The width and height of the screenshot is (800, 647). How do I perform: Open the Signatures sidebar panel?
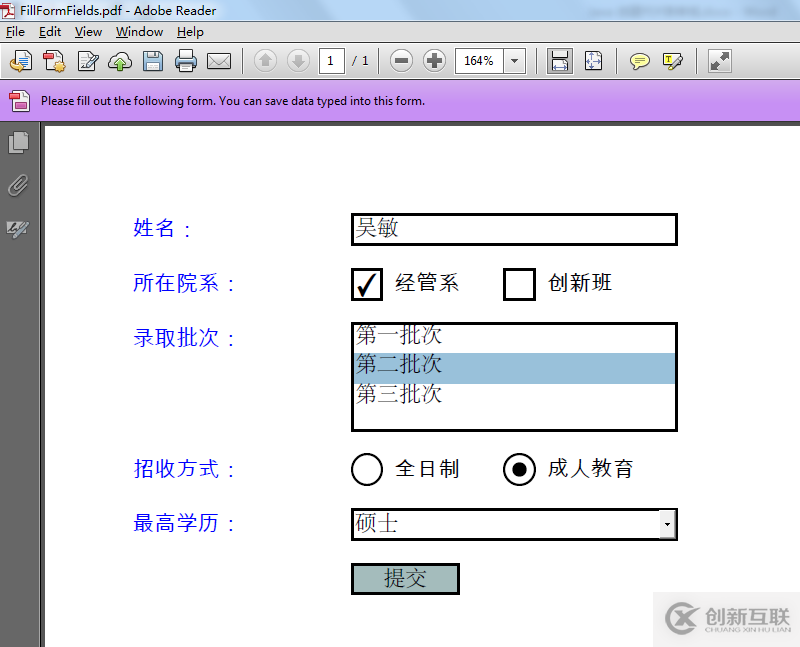(x=18, y=229)
